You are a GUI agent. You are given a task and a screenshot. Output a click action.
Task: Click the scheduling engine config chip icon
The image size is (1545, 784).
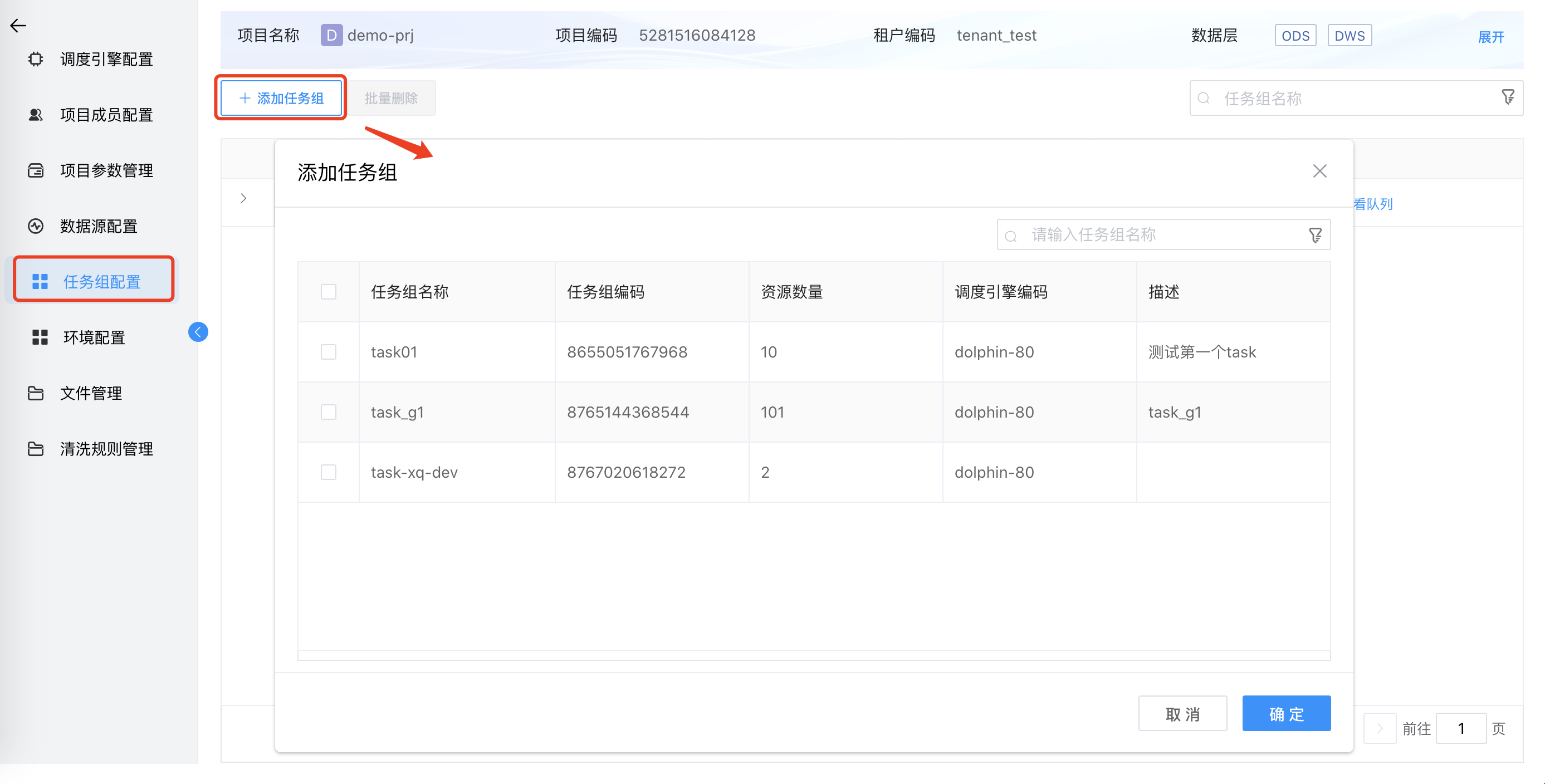[36, 58]
